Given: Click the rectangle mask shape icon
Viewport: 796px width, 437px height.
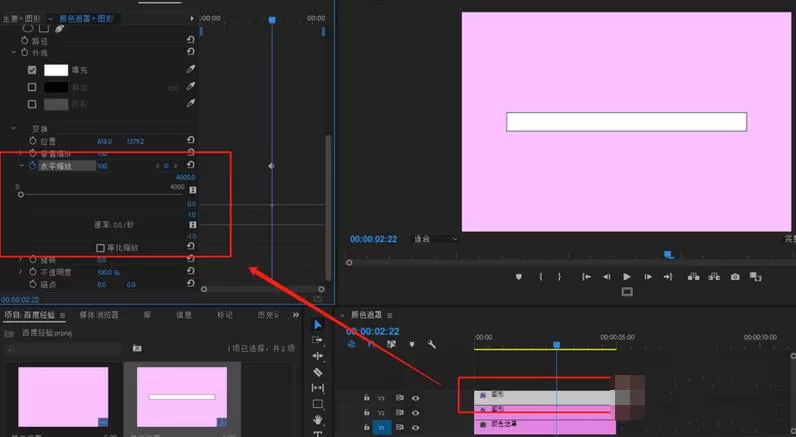Looking at the screenshot, I should pos(44,28).
